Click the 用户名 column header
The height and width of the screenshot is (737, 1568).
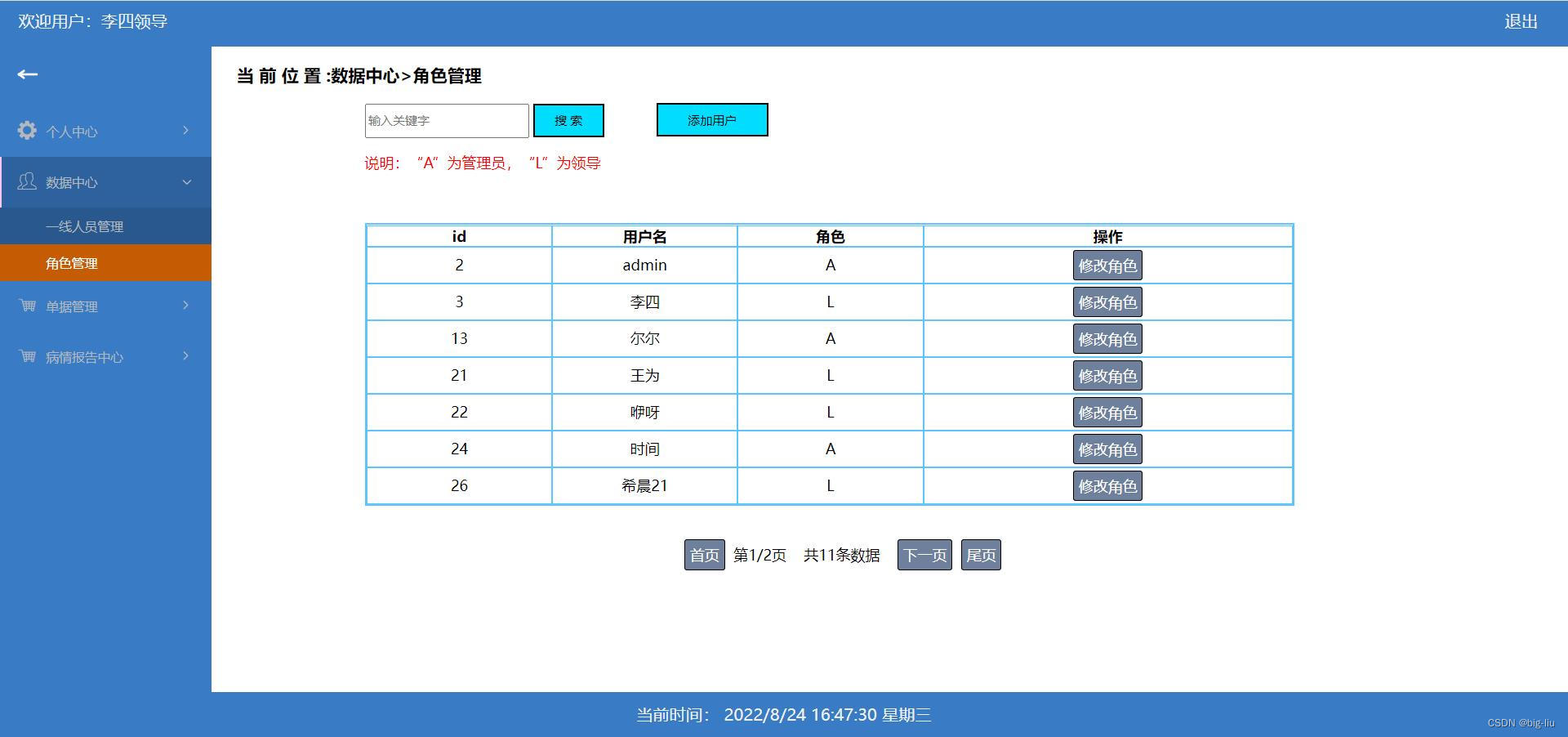click(x=644, y=236)
